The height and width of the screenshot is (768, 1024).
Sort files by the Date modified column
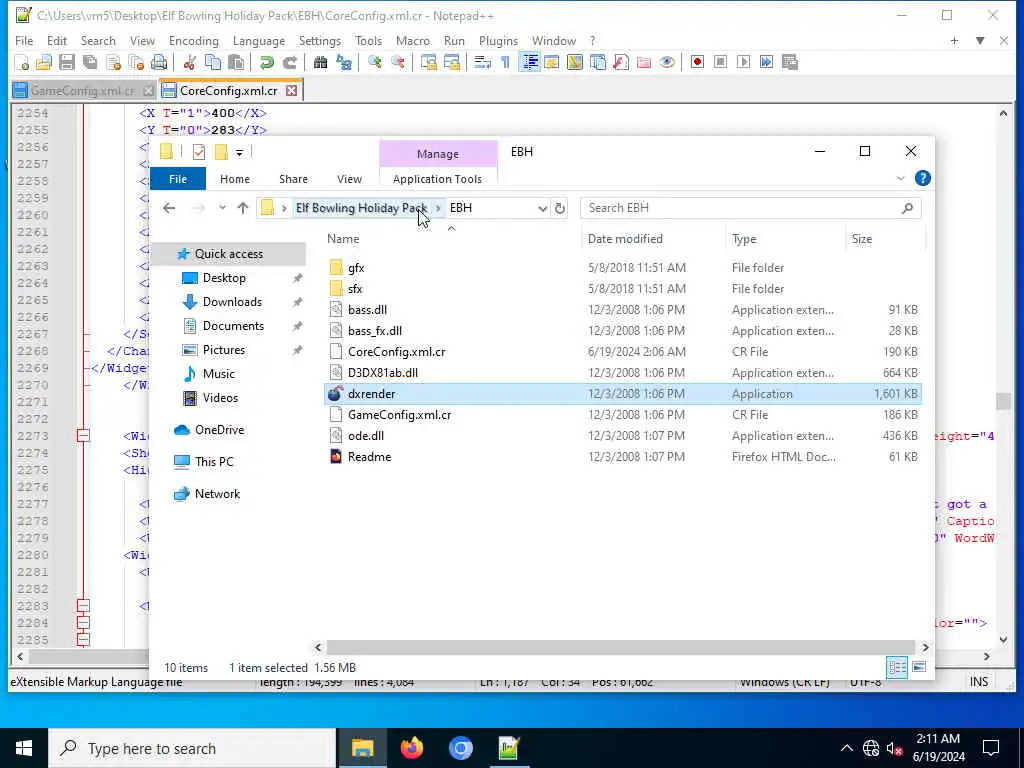pos(625,239)
